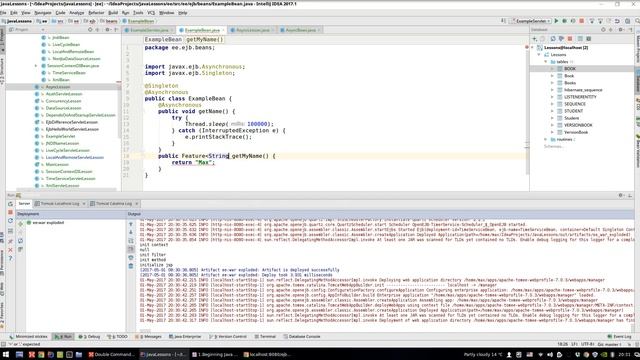Open the Database Console tool window
The image size is (640, 360).
tap(301, 337)
